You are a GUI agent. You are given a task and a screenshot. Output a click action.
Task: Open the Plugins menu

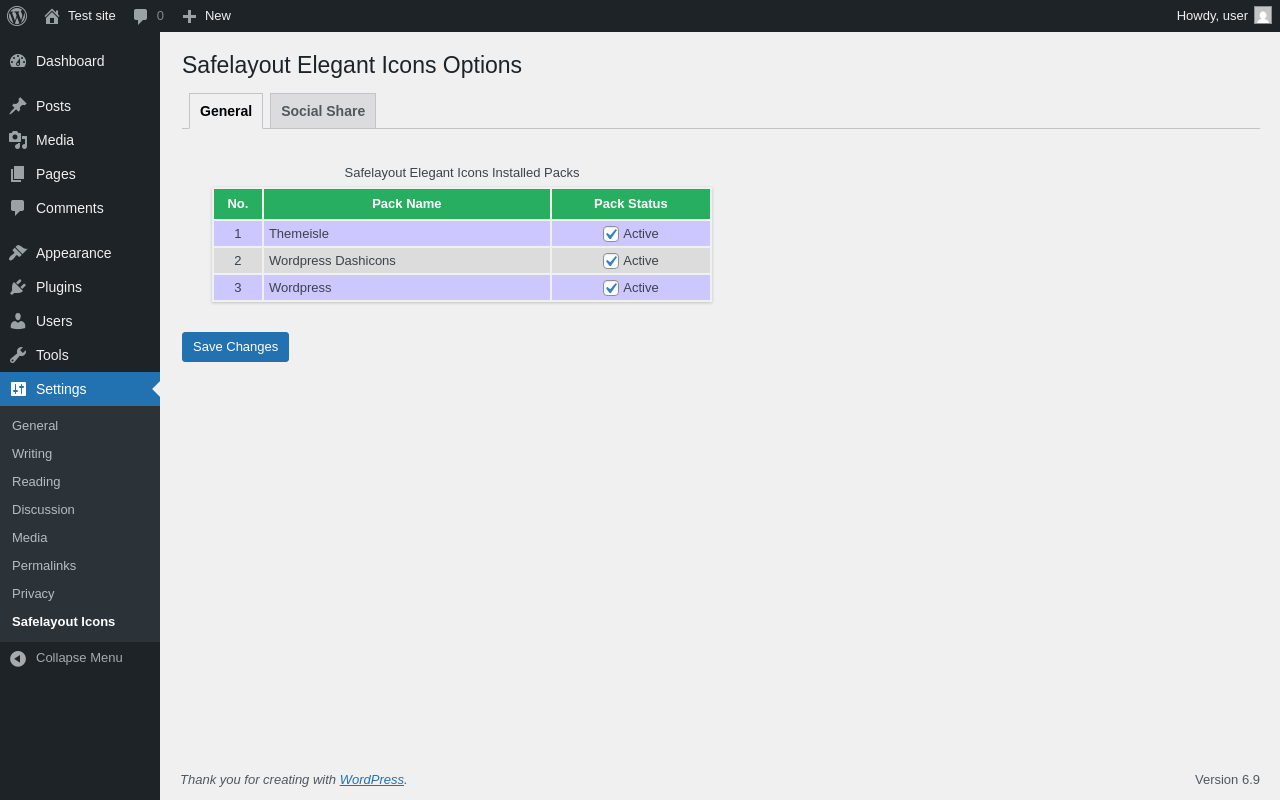tap(80, 287)
